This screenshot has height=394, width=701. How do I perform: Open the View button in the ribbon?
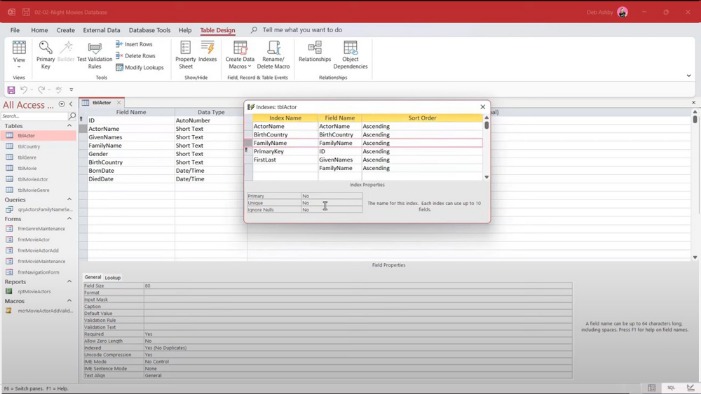point(19,54)
